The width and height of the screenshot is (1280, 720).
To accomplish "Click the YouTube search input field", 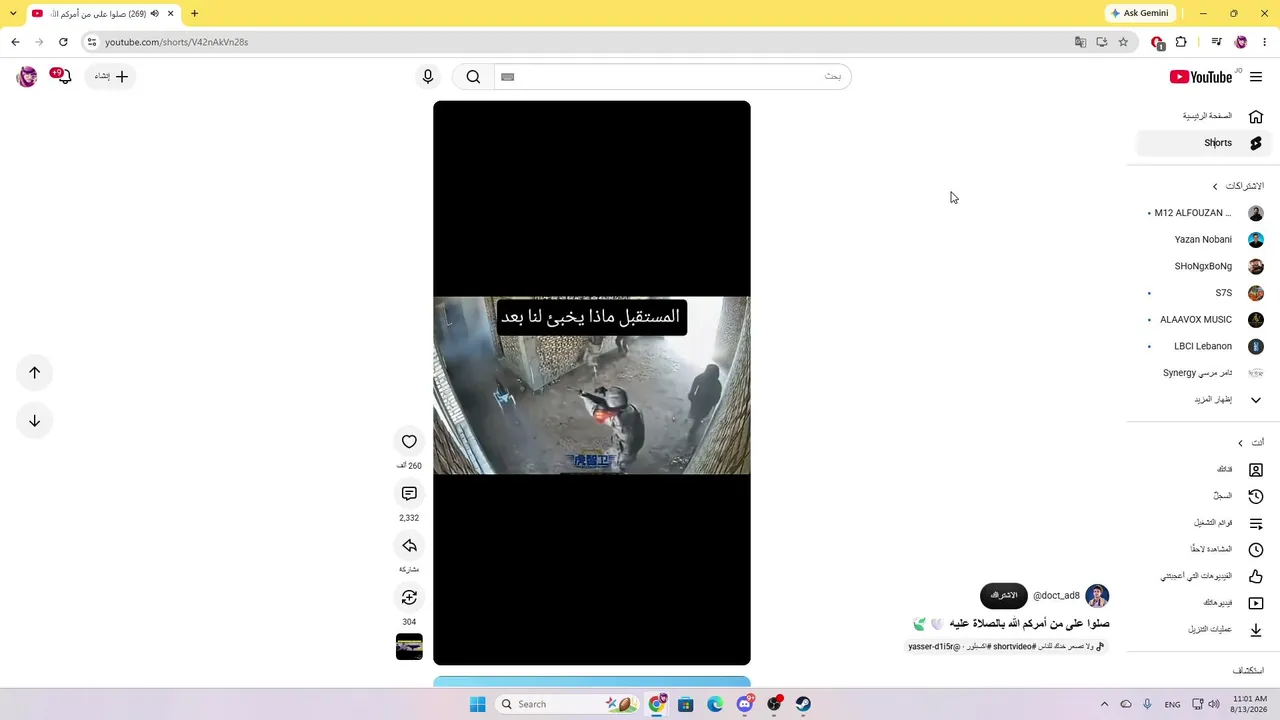I will coord(672,77).
